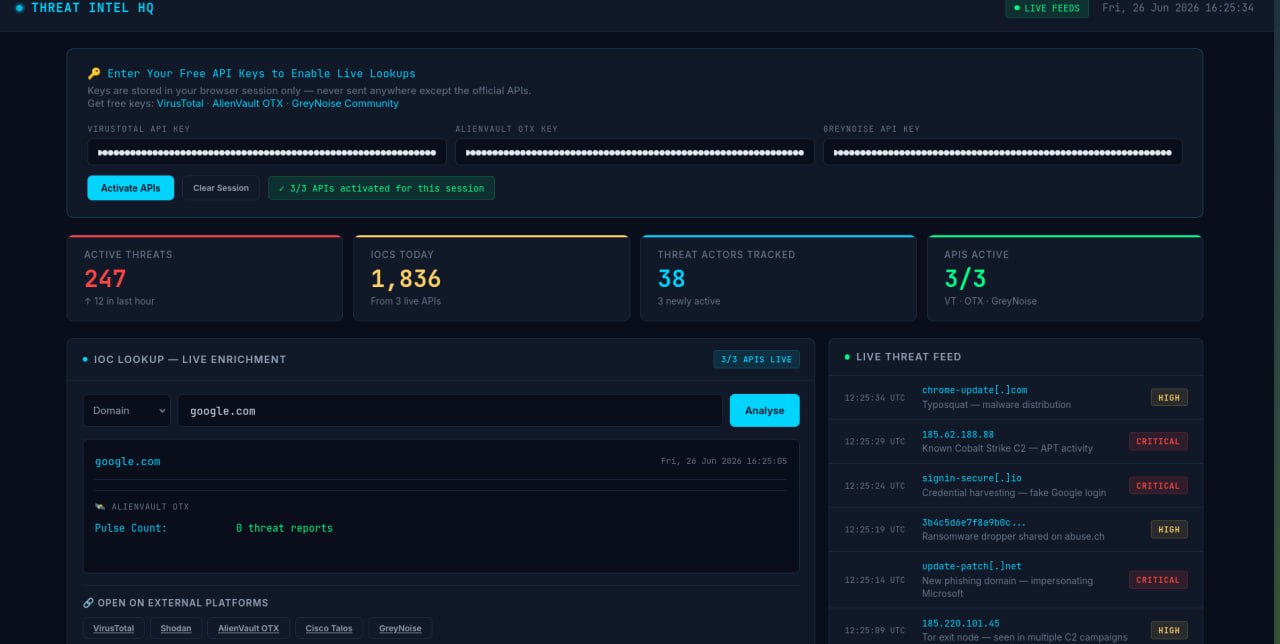
Task: Click the CRITICAL badge on 185.62.188.88 row
Action: pyautogui.click(x=1158, y=441)
